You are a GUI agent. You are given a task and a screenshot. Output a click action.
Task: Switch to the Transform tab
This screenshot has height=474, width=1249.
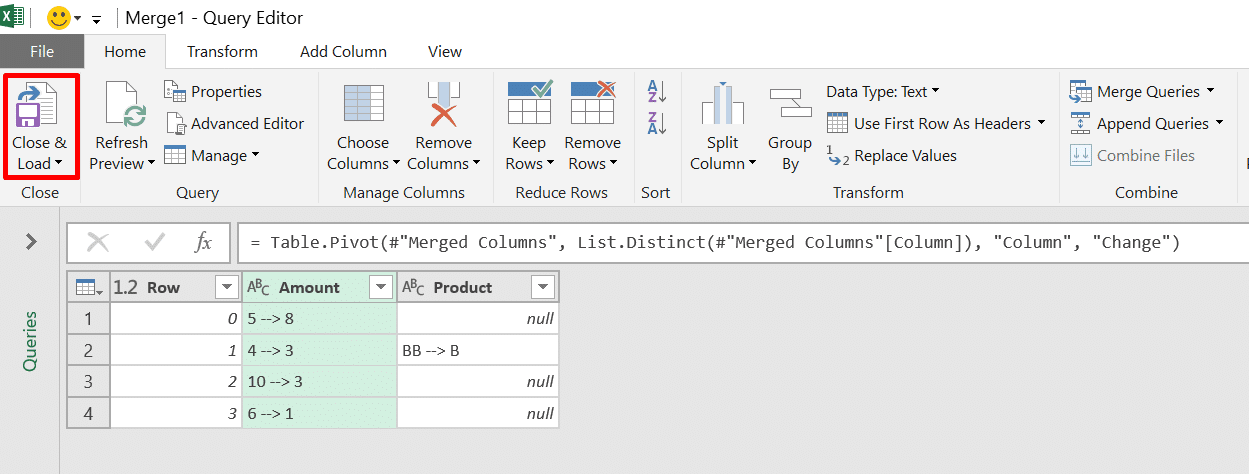click(x=222, y=51)
